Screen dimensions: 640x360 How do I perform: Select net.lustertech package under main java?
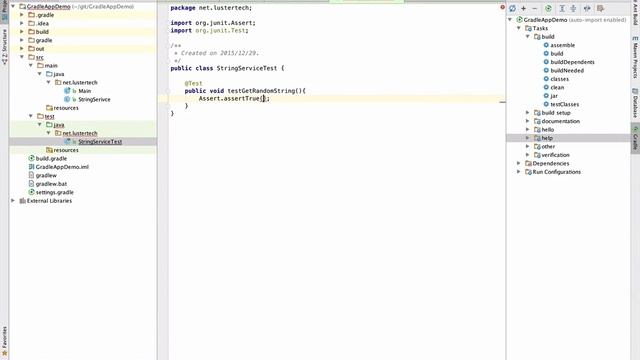click(80, 82)
